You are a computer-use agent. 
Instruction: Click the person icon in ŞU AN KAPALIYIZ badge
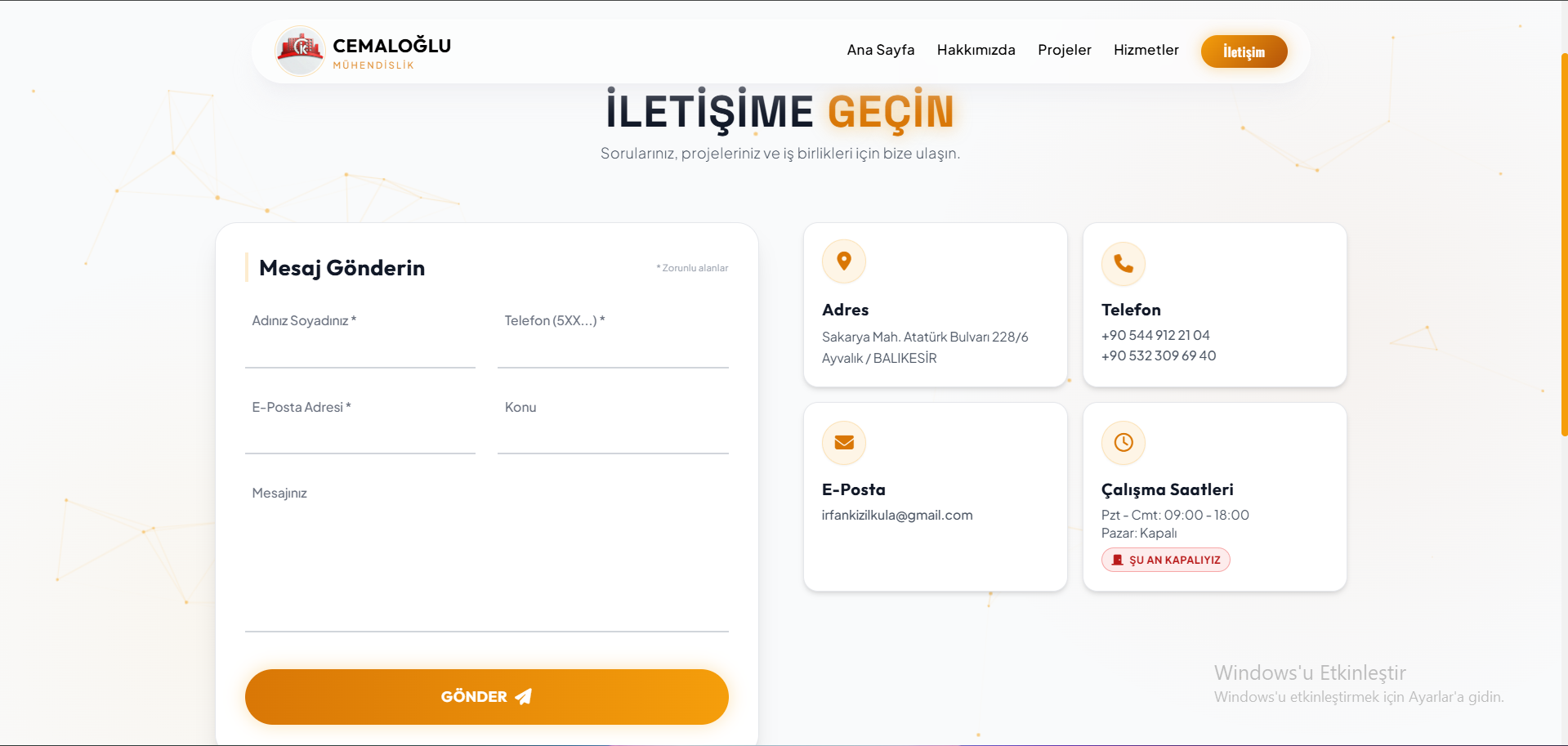[x=1117, y=560]
